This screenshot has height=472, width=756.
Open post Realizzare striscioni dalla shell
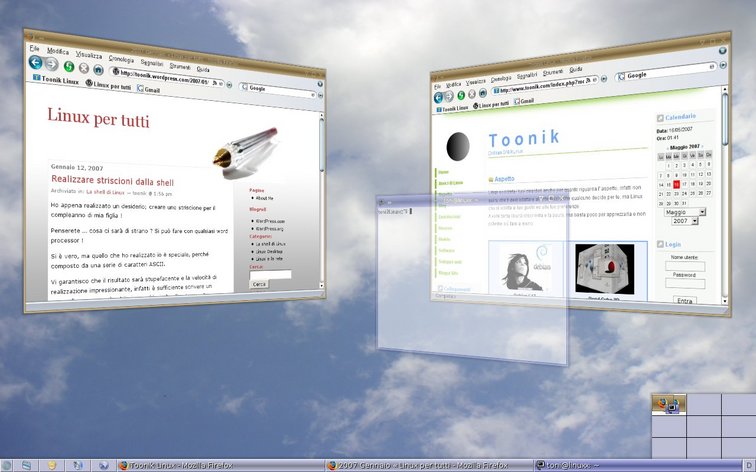coord(112,180)
